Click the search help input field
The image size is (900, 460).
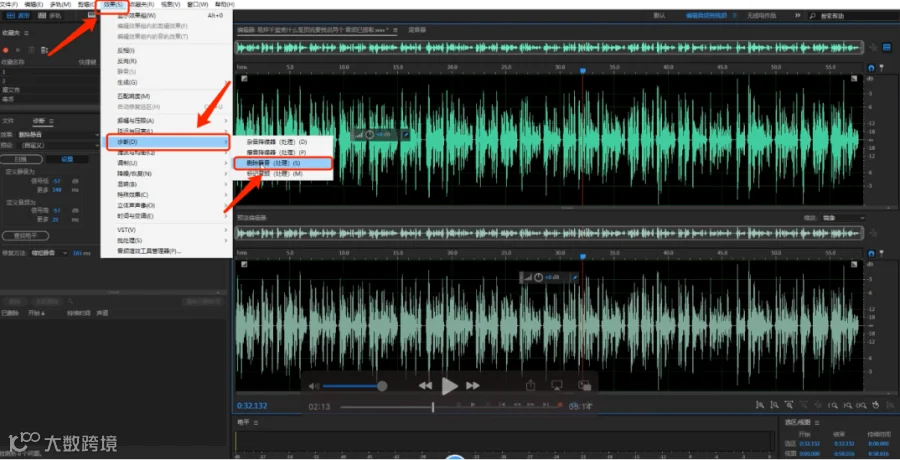coord(854,16)
